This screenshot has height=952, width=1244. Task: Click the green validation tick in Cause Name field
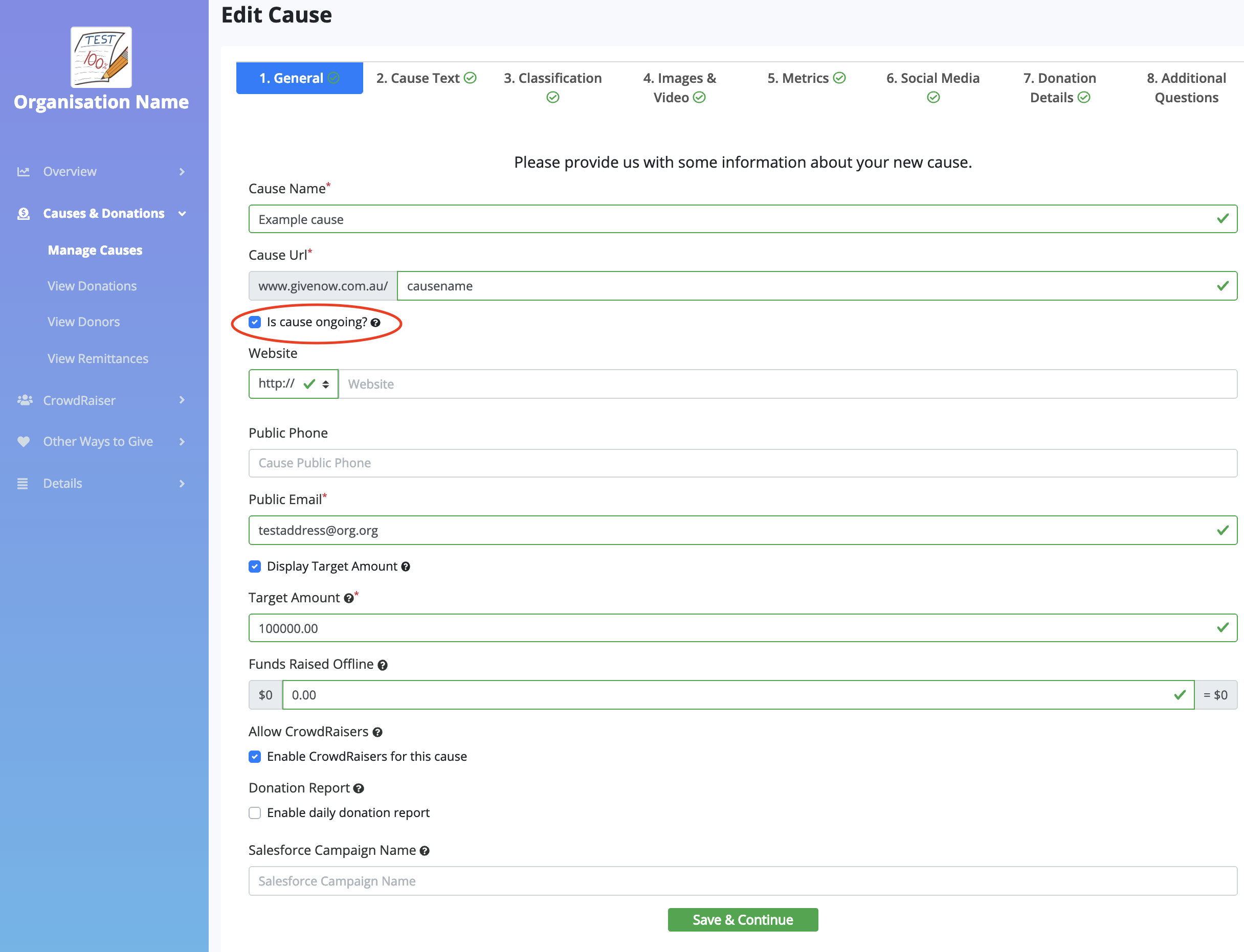click(x=1223, y=219)
